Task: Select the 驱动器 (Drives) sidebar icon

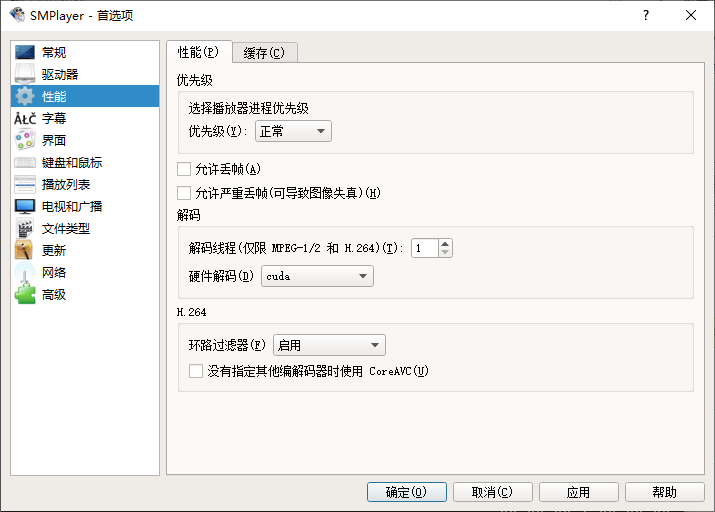Action: pyautogui.click(x=25, y=74)
